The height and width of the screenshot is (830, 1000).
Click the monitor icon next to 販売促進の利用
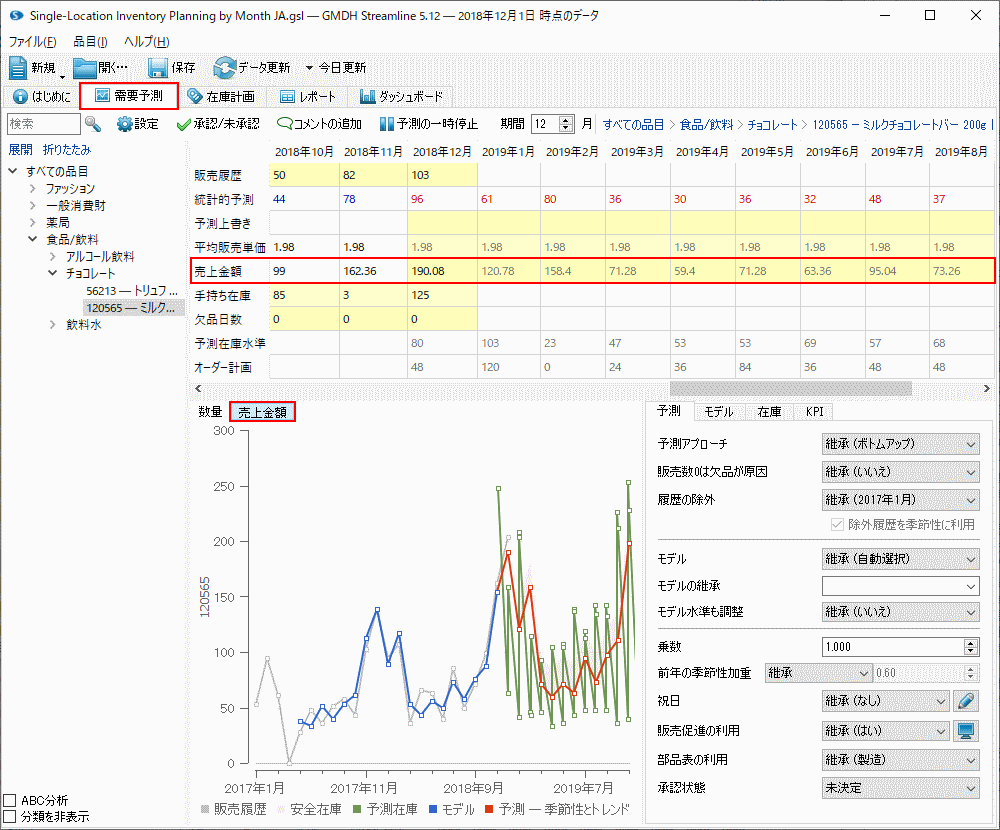[x=965, y=731]
